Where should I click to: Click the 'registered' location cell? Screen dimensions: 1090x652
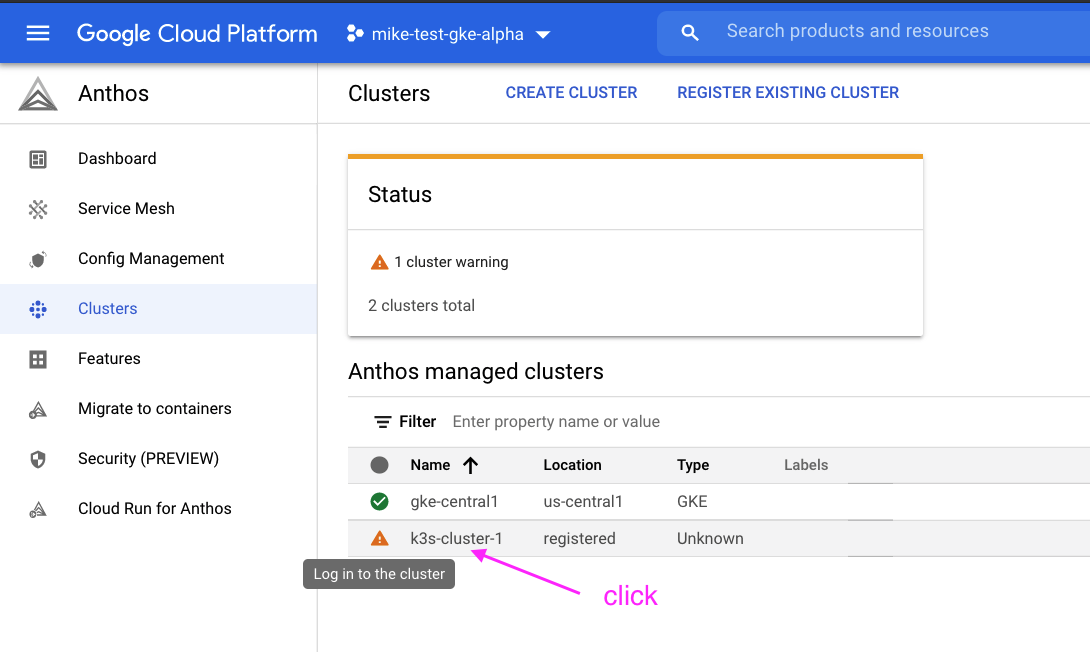[x=579, y=539]
